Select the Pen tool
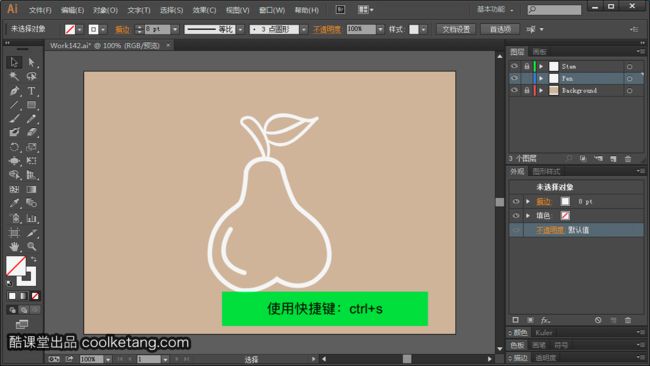 tap(14, 91)
